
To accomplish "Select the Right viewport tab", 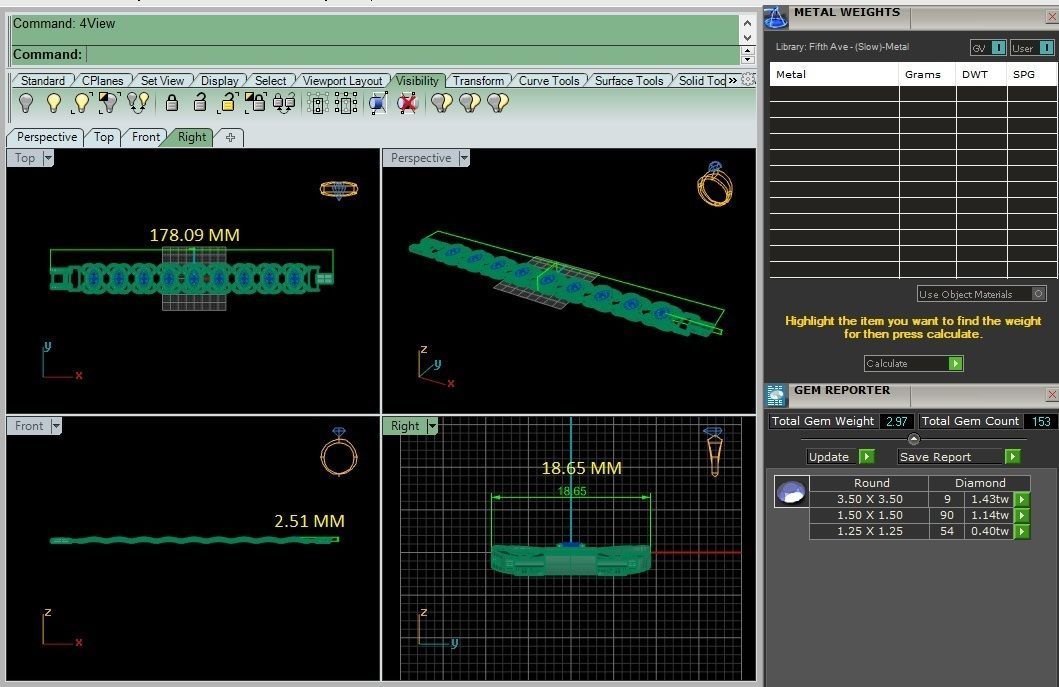I will click(x=192, y=137).
